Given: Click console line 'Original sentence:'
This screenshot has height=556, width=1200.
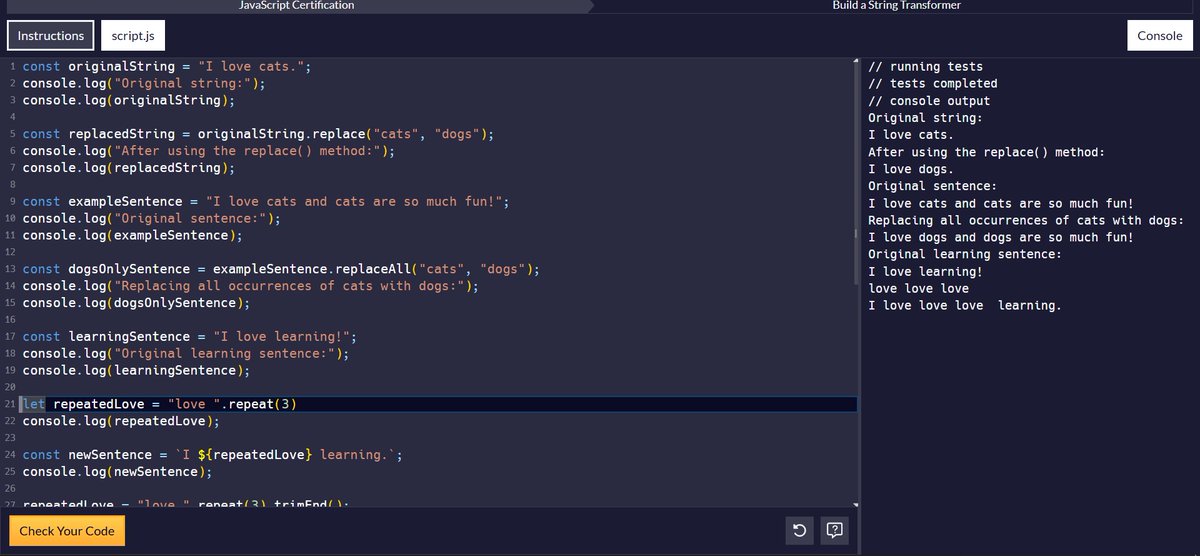Looking at the screenshot, I should pyautogui.click(x=933, y=186).
